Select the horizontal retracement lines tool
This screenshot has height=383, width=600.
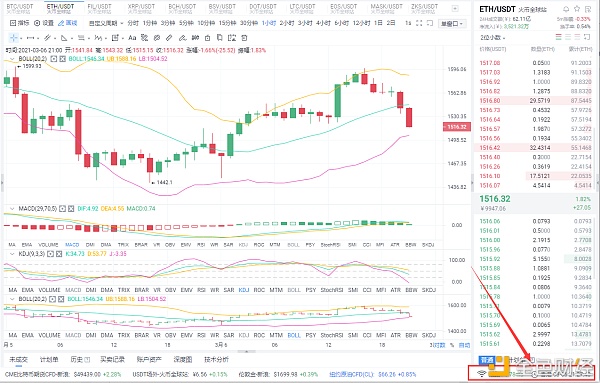[x=81, y=38]
